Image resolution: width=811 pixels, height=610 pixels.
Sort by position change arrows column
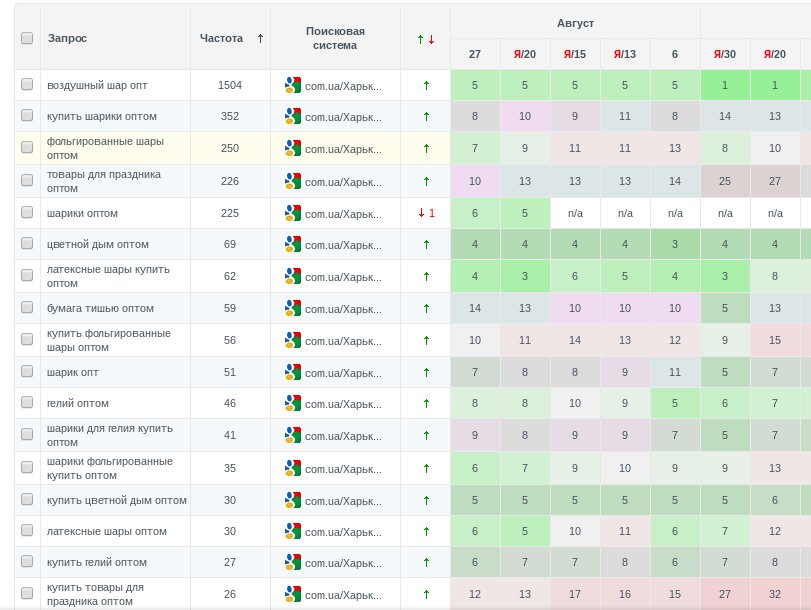pyautogui.click(x=426, y=39)
